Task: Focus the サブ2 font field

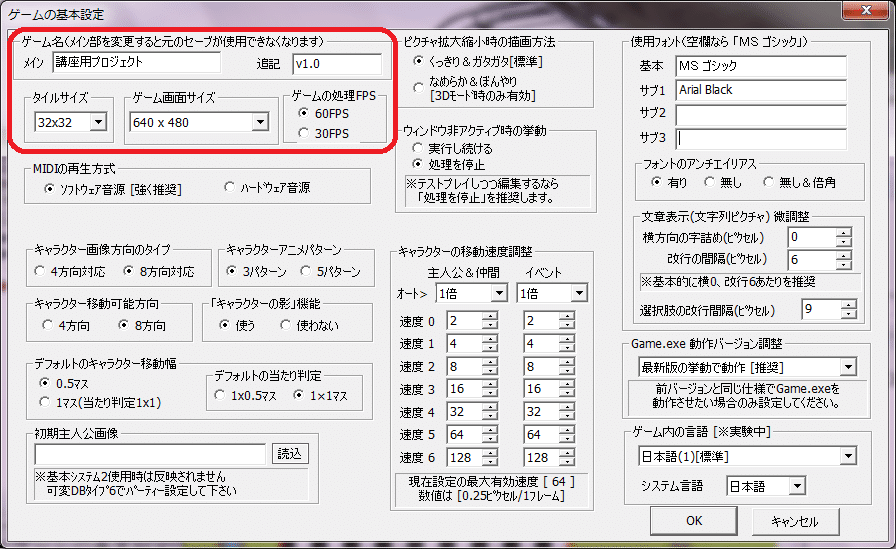Action: [x=761, y=114]
